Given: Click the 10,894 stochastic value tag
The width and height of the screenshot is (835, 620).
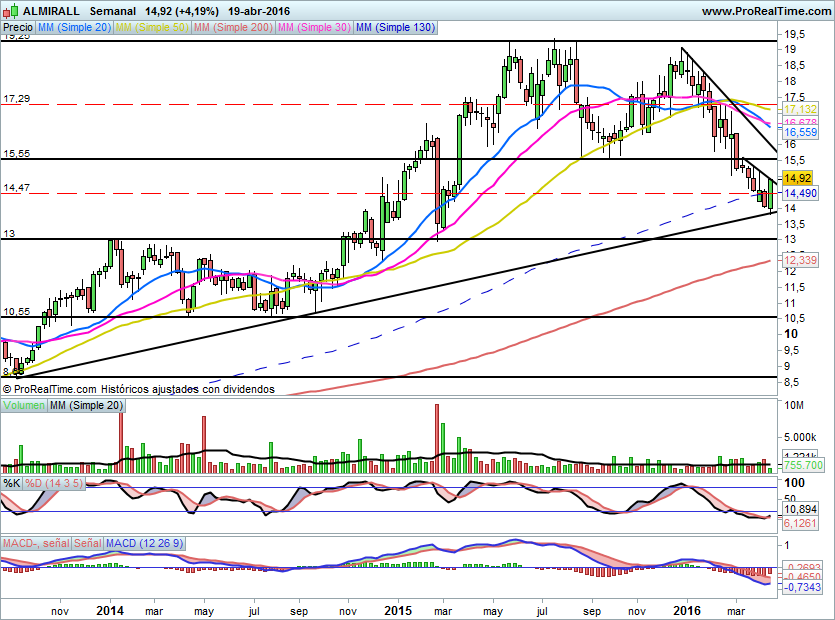Looking at the screenshot, I should [800, 509].
